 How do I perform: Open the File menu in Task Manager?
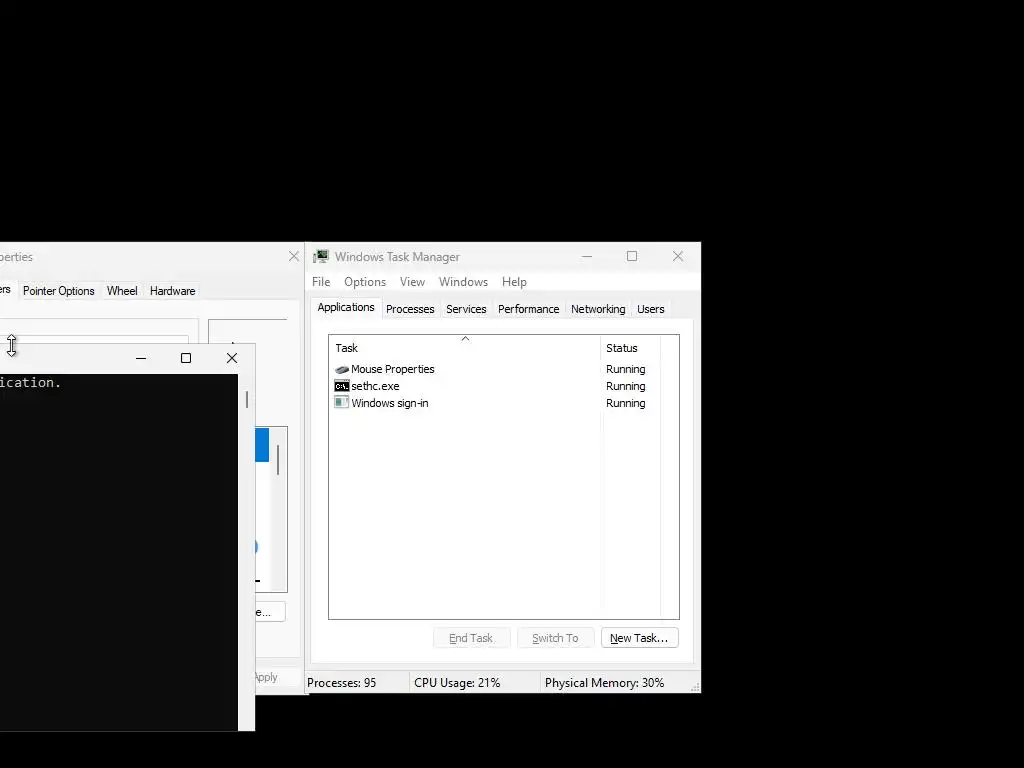tap(321, 281)
